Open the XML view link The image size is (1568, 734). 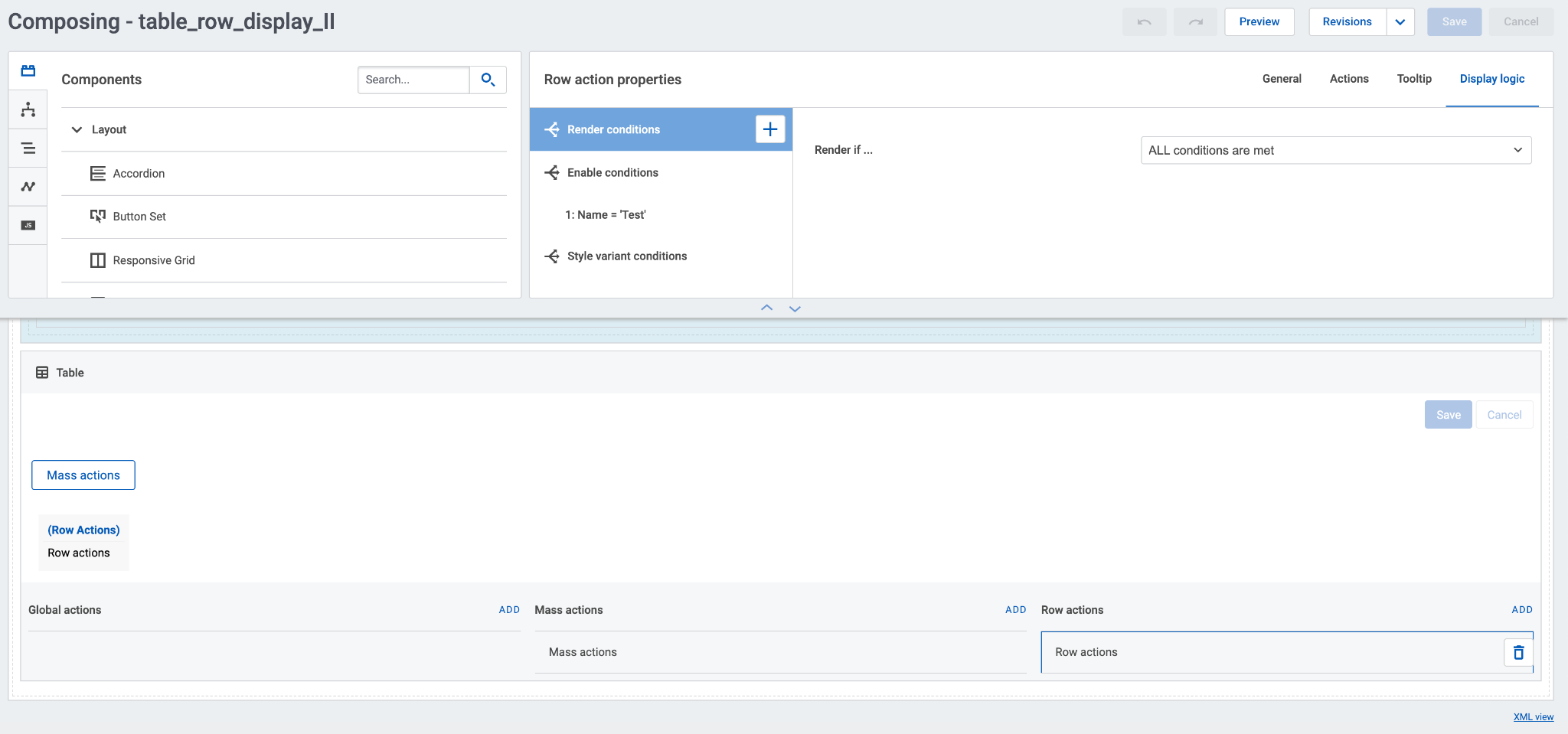pyautogui.click(x=1533, y=717)
